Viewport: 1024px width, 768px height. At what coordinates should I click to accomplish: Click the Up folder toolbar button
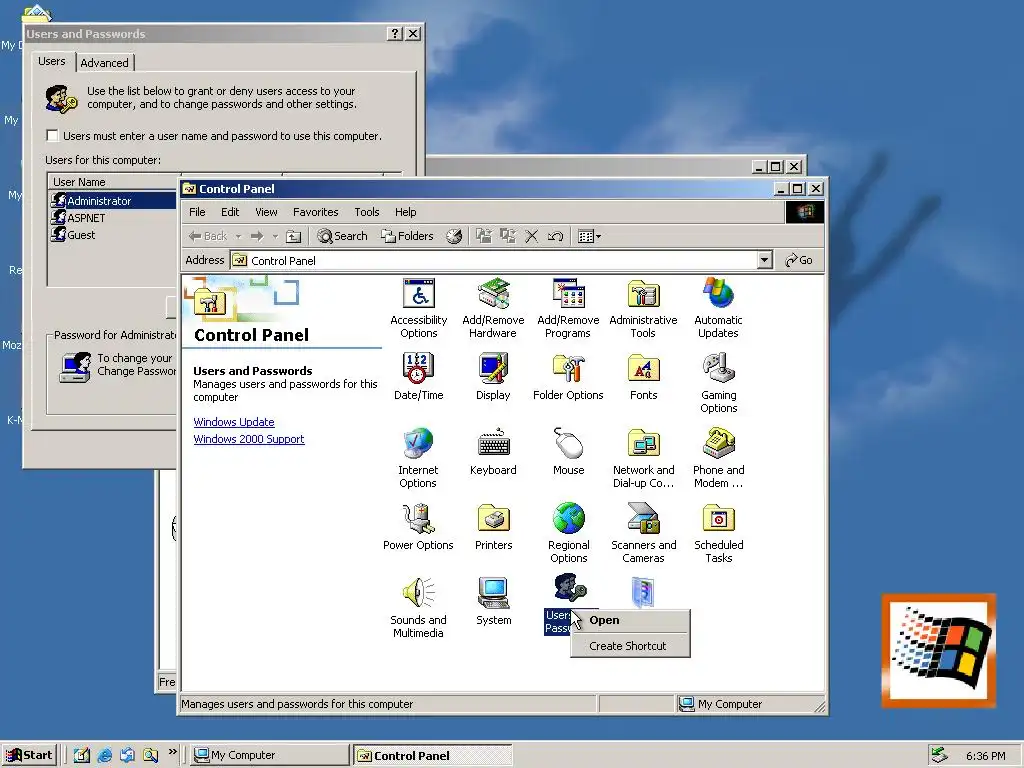(294, 236)
